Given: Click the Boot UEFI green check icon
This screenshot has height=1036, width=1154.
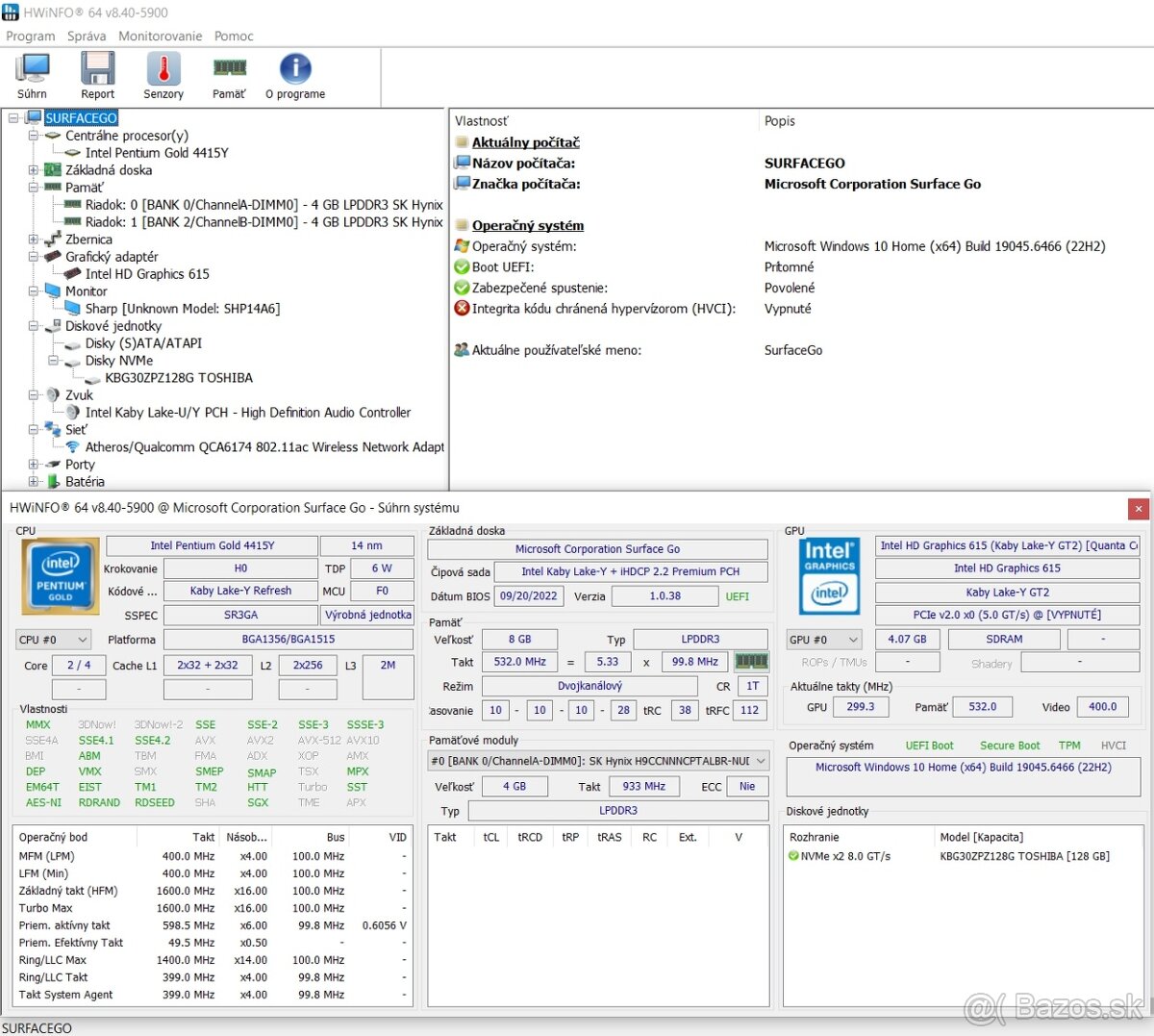Looking at the screenshot, I should pyautogui.click(x=462, y=267).
